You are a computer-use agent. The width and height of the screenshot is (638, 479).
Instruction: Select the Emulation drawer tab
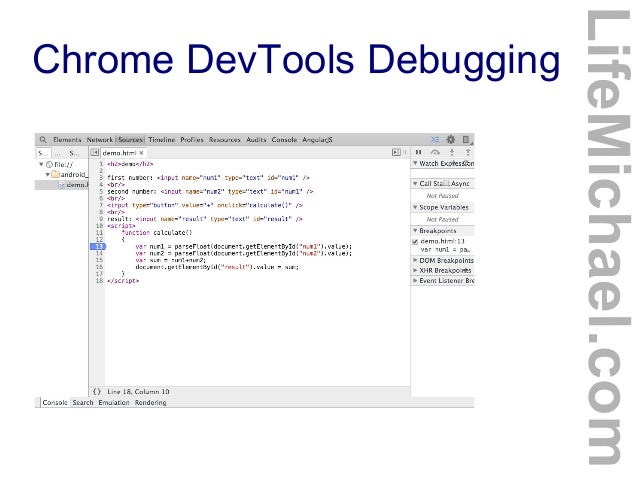(x=114, y=402)
